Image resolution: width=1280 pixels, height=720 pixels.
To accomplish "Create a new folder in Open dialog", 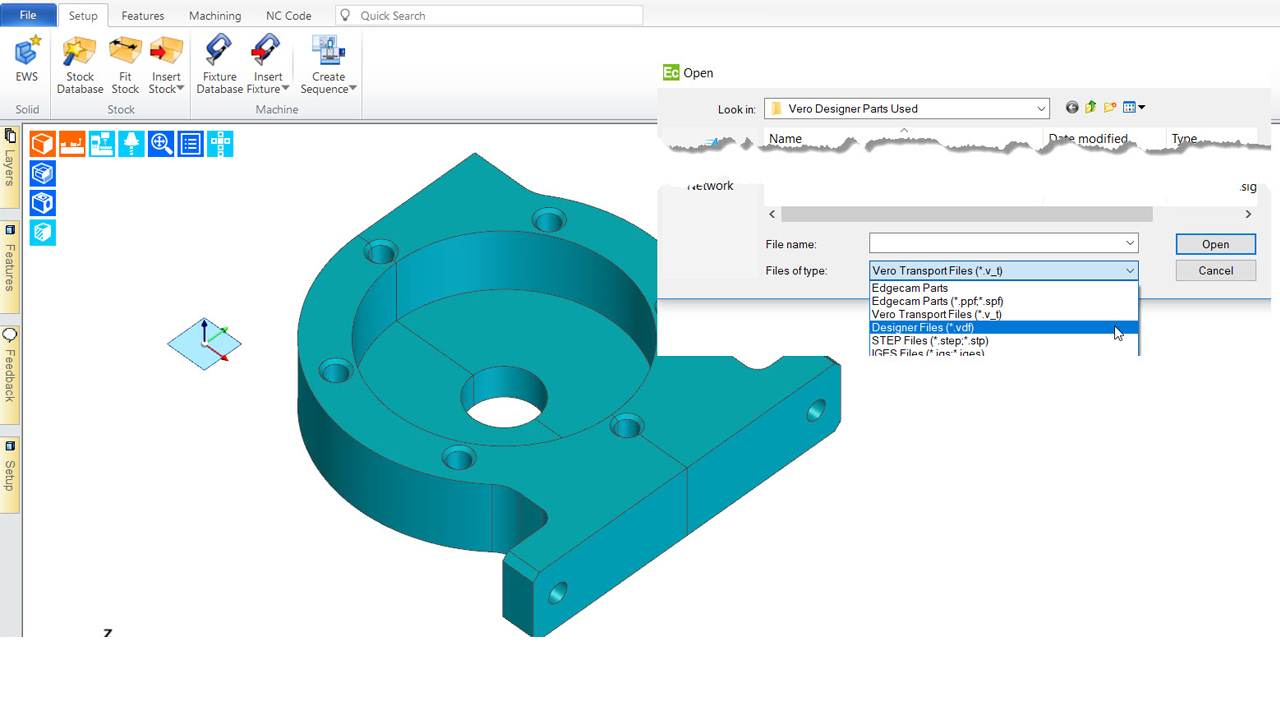I will 1110,108.
